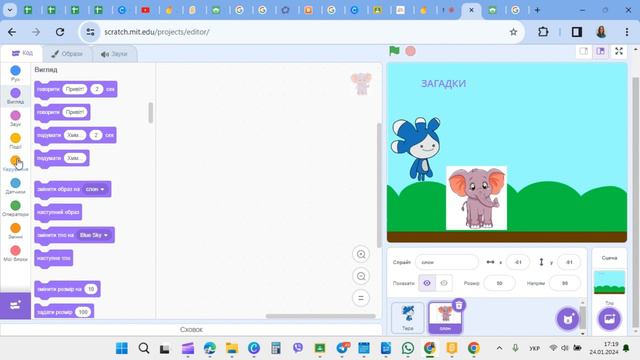
Task: Click the 'задати розмір 100' block
Action: (64, 312)
